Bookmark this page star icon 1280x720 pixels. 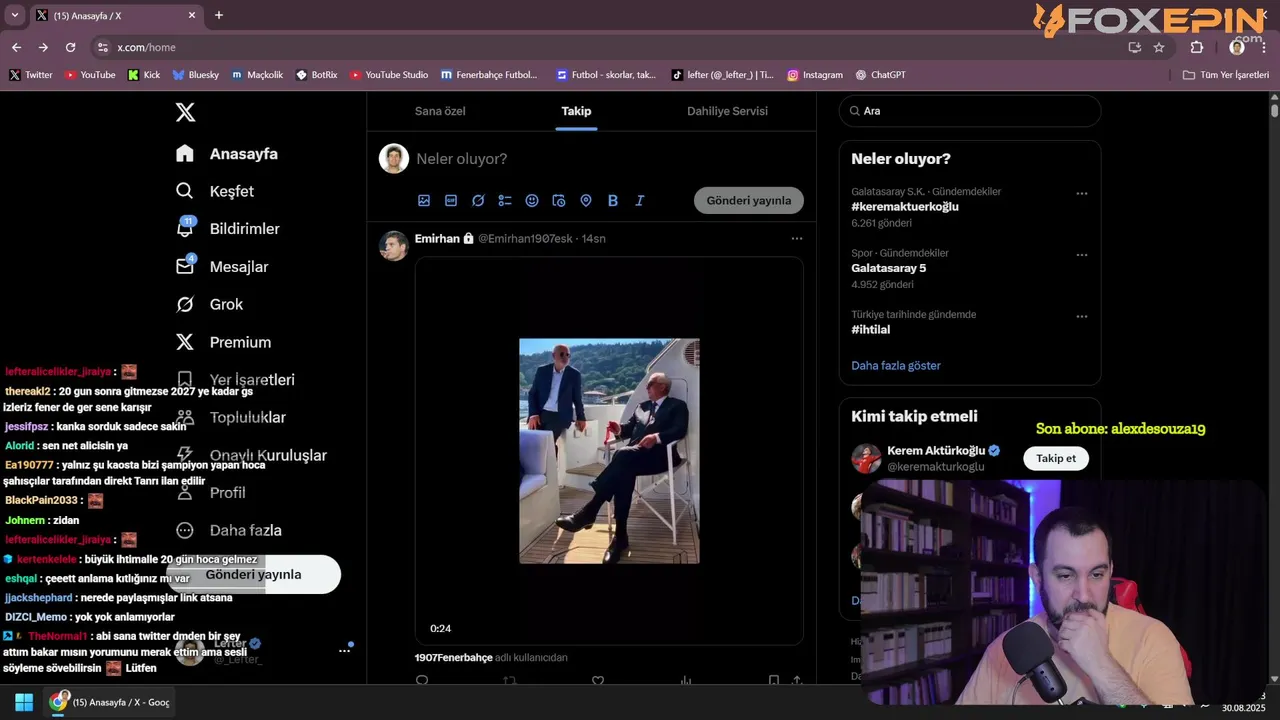1159,47
